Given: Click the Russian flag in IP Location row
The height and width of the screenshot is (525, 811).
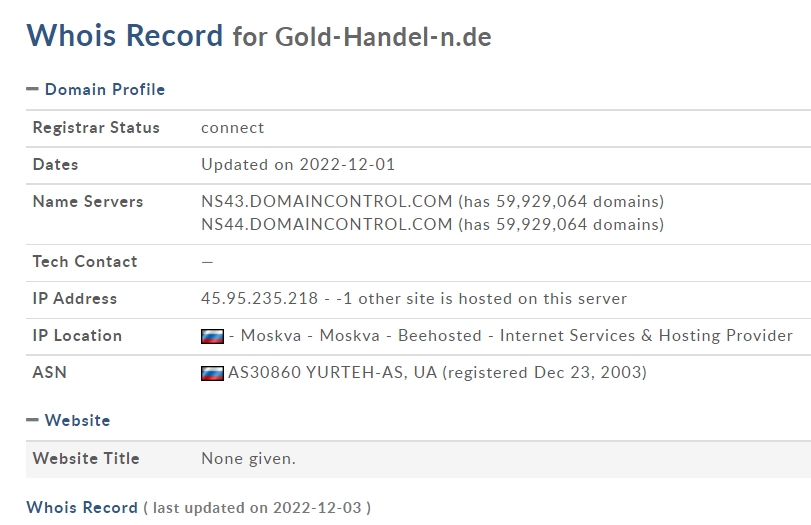Looking at the screenshot, I should click(x=213, y=336).
